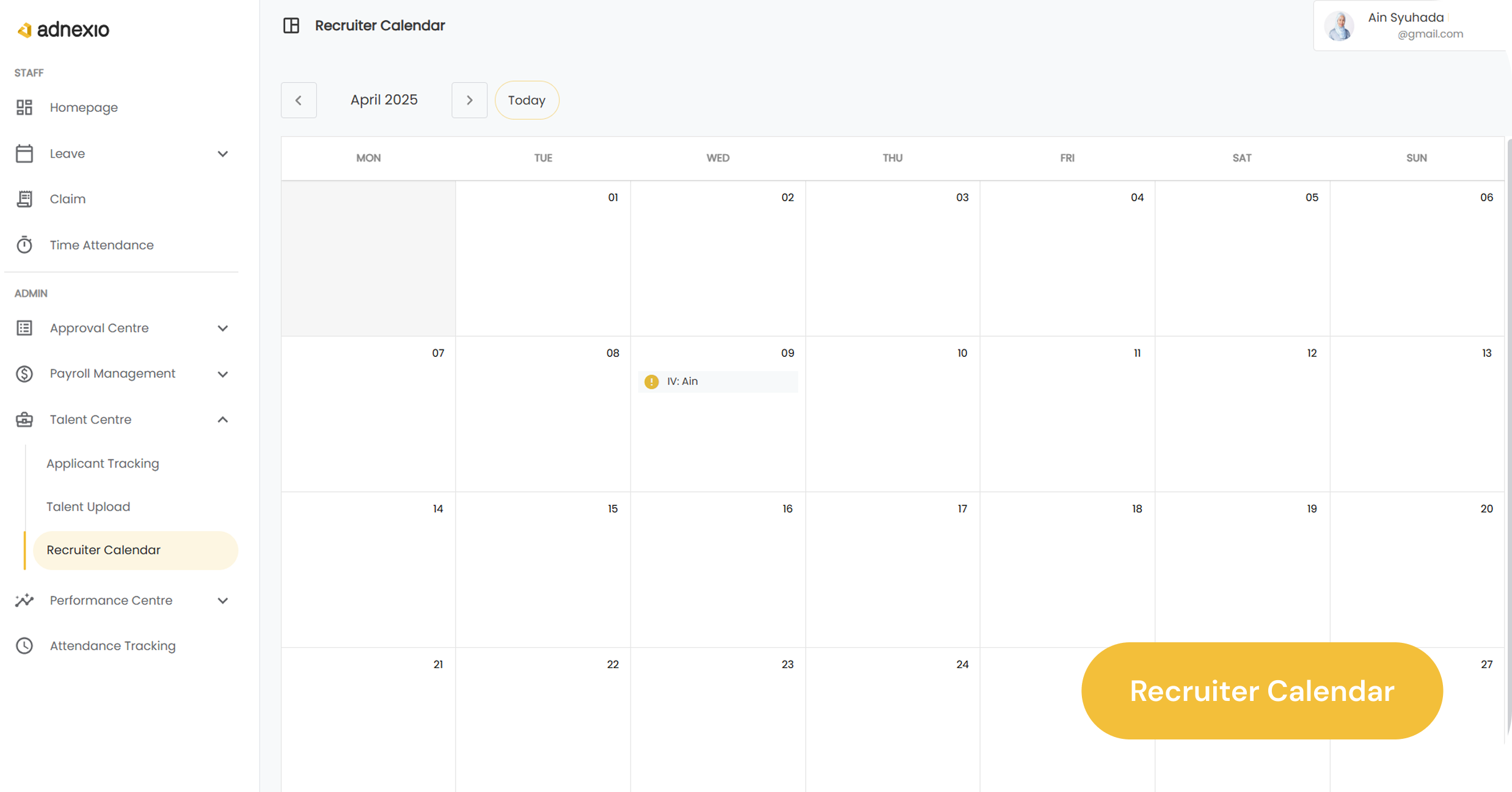The width and height of the screenshot is (1512, 792).
Task: Click Ain Syuhada's profile avatar
Action: click(1339, 26)
